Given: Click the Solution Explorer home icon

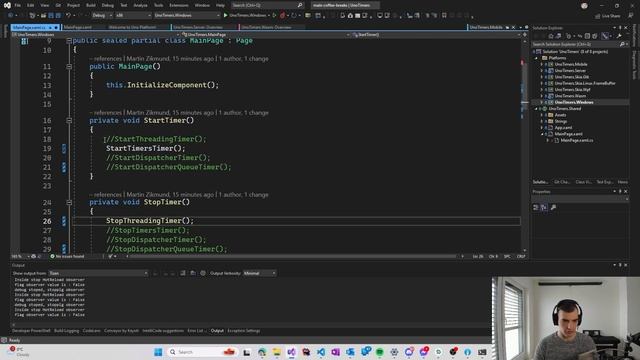Looking at the screenshot, I should (551, 36).
